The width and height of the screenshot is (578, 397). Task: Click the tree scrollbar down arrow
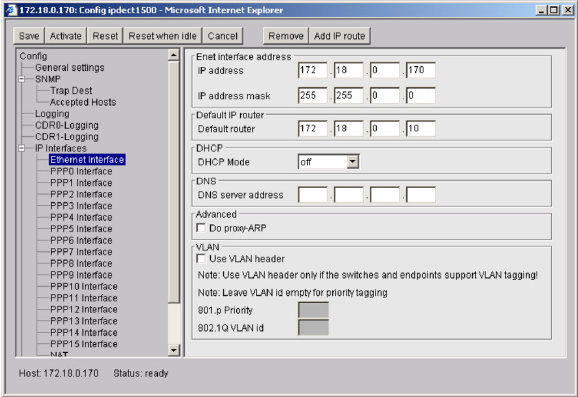[174, 350]
